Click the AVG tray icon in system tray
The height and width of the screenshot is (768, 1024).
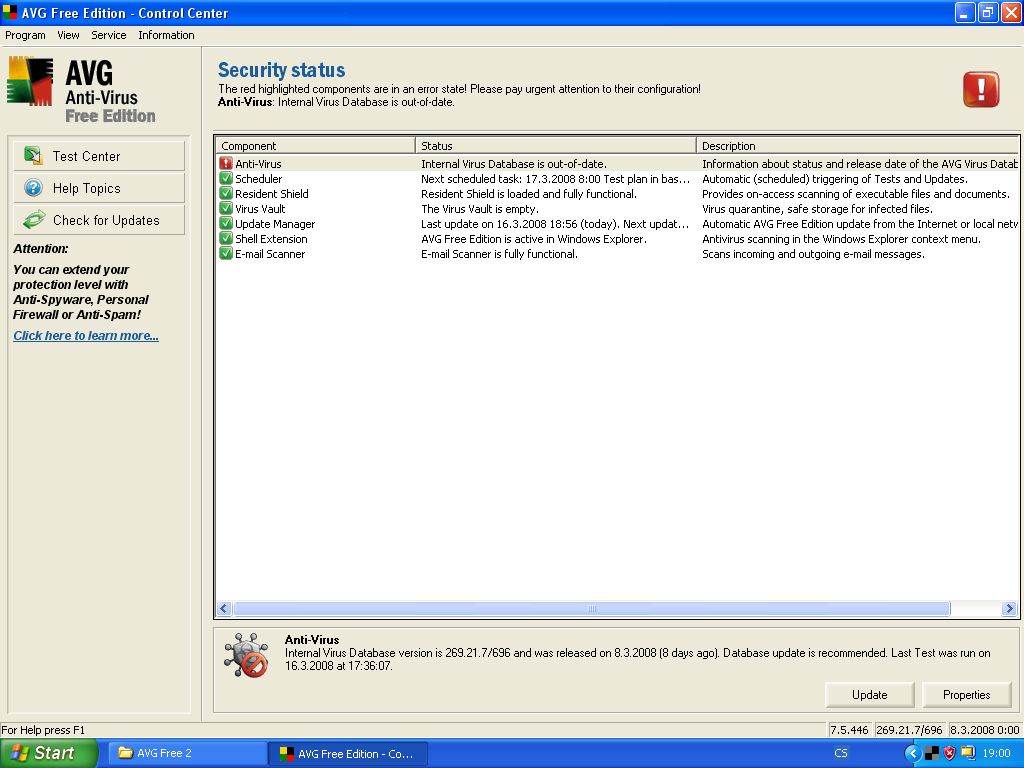(932, 753)
